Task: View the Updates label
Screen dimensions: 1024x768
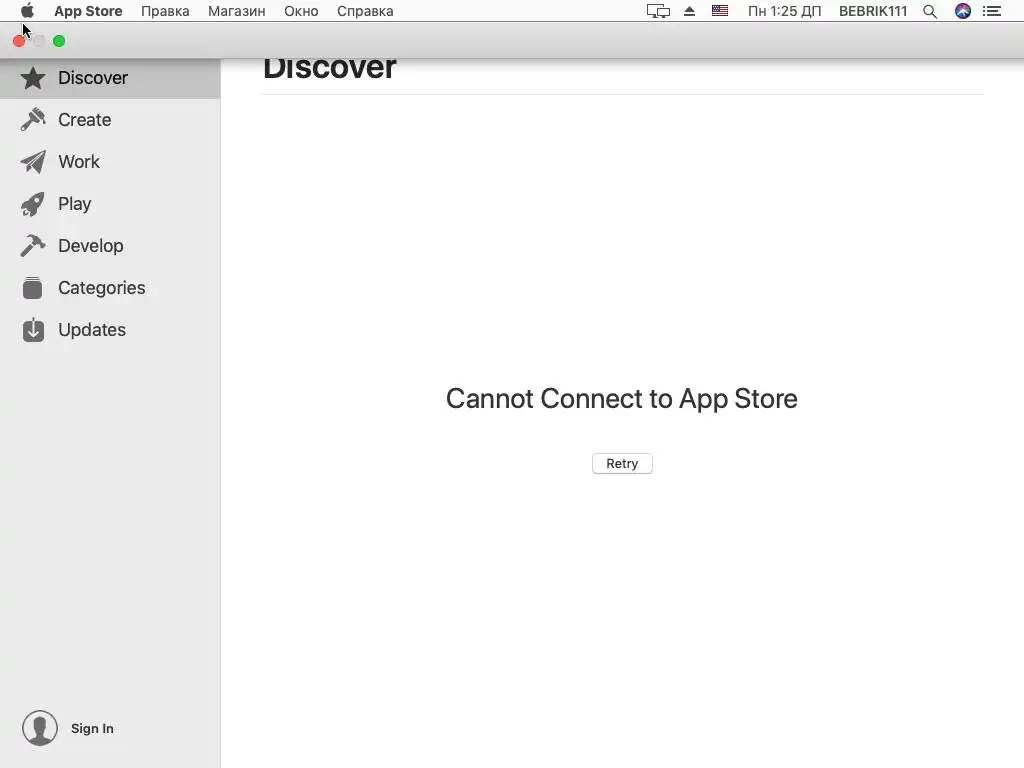Action: pos(92,330)
